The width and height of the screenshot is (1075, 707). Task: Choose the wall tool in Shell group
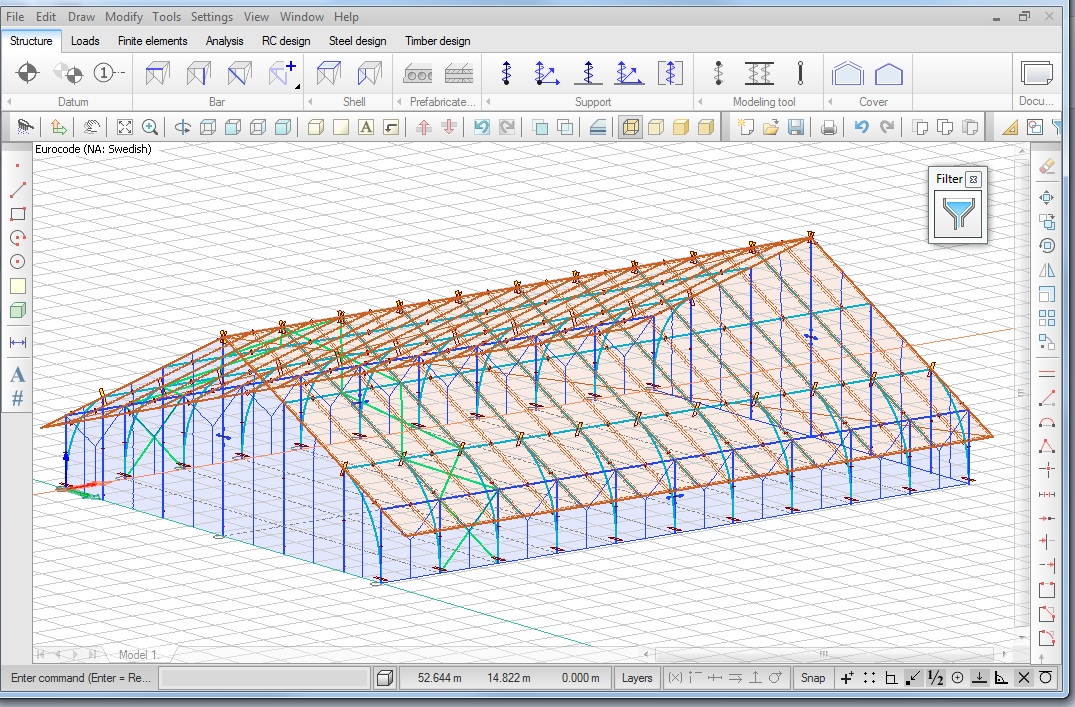tap(370, 73)
